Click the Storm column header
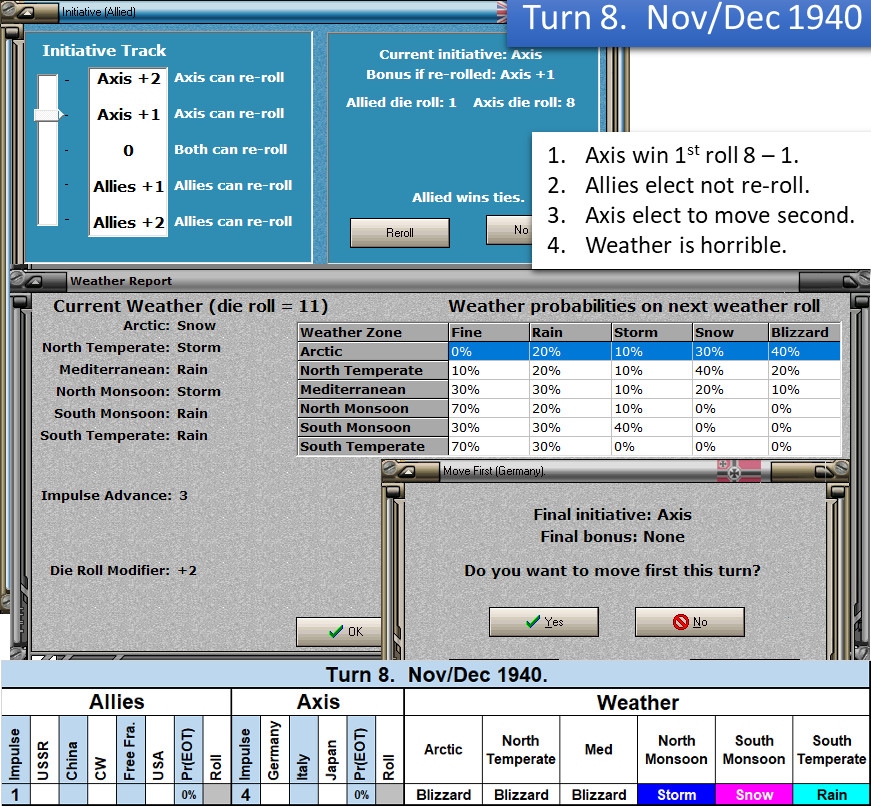Image resolution: width=871 pixels, height=806 pixels. [652, 332]
